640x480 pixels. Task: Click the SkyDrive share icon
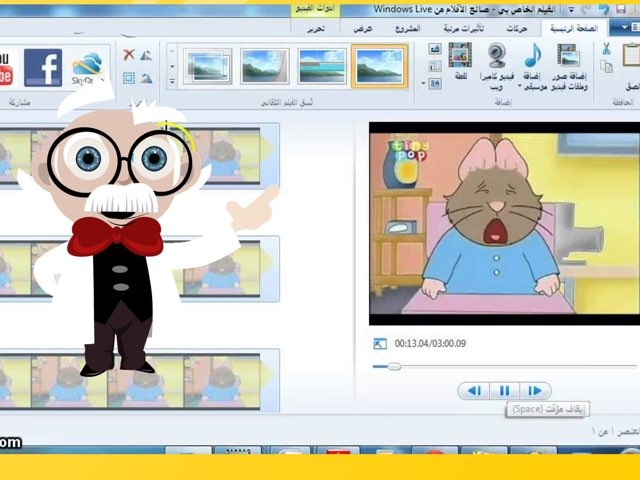point(87,69)
